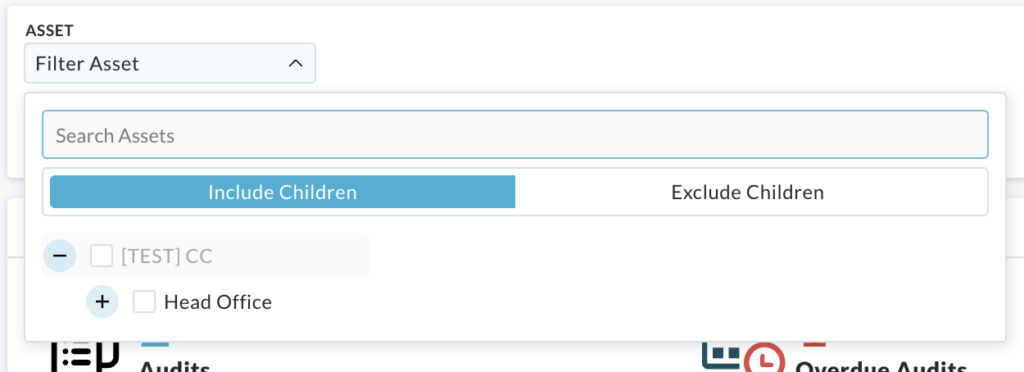Tick the [TEST] CC checkbox
The image size is (1024, 372).
point(101,256)
